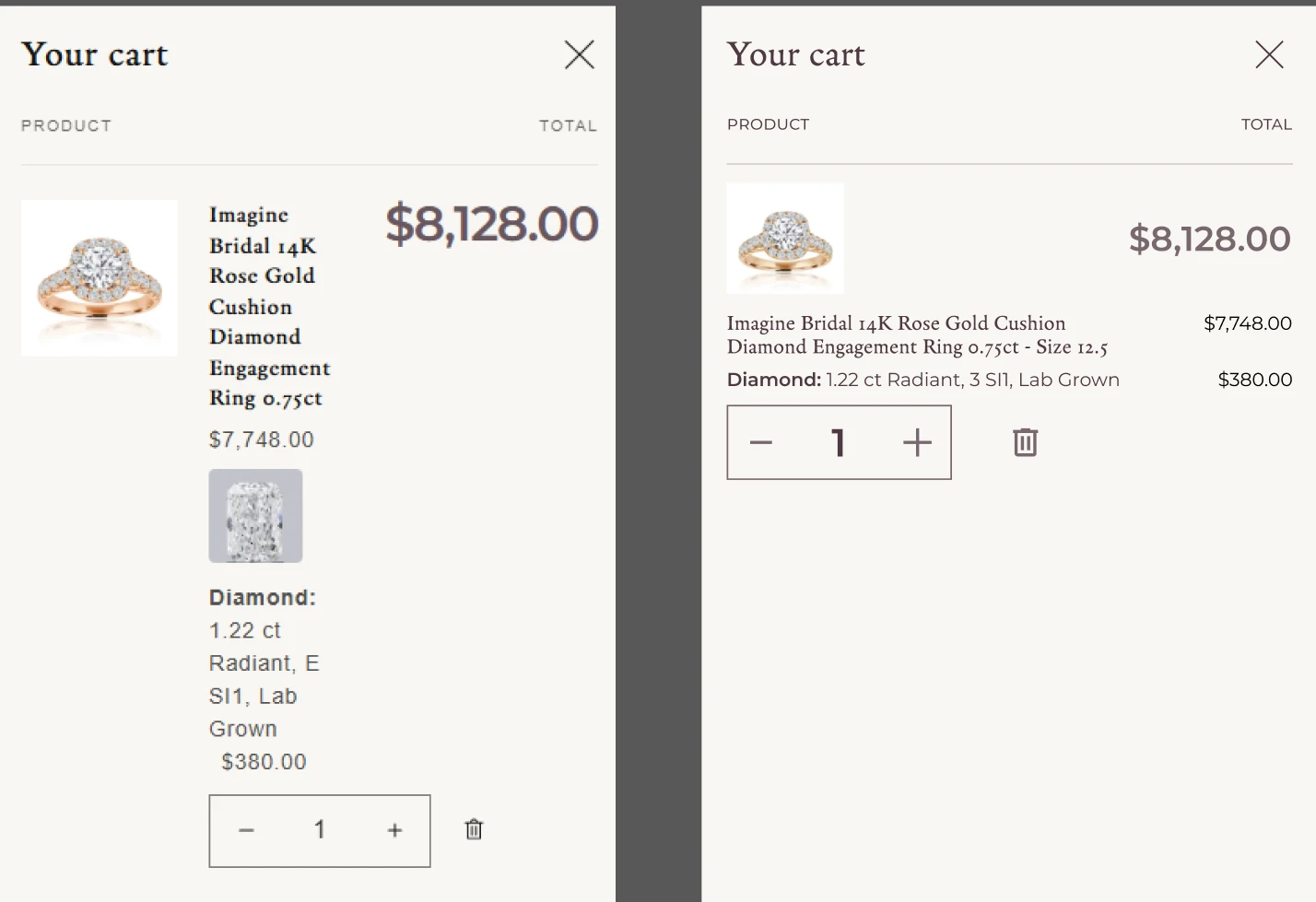
Task: Open the ring title ending in Size 12.5
Action: (x=916, y=335)
